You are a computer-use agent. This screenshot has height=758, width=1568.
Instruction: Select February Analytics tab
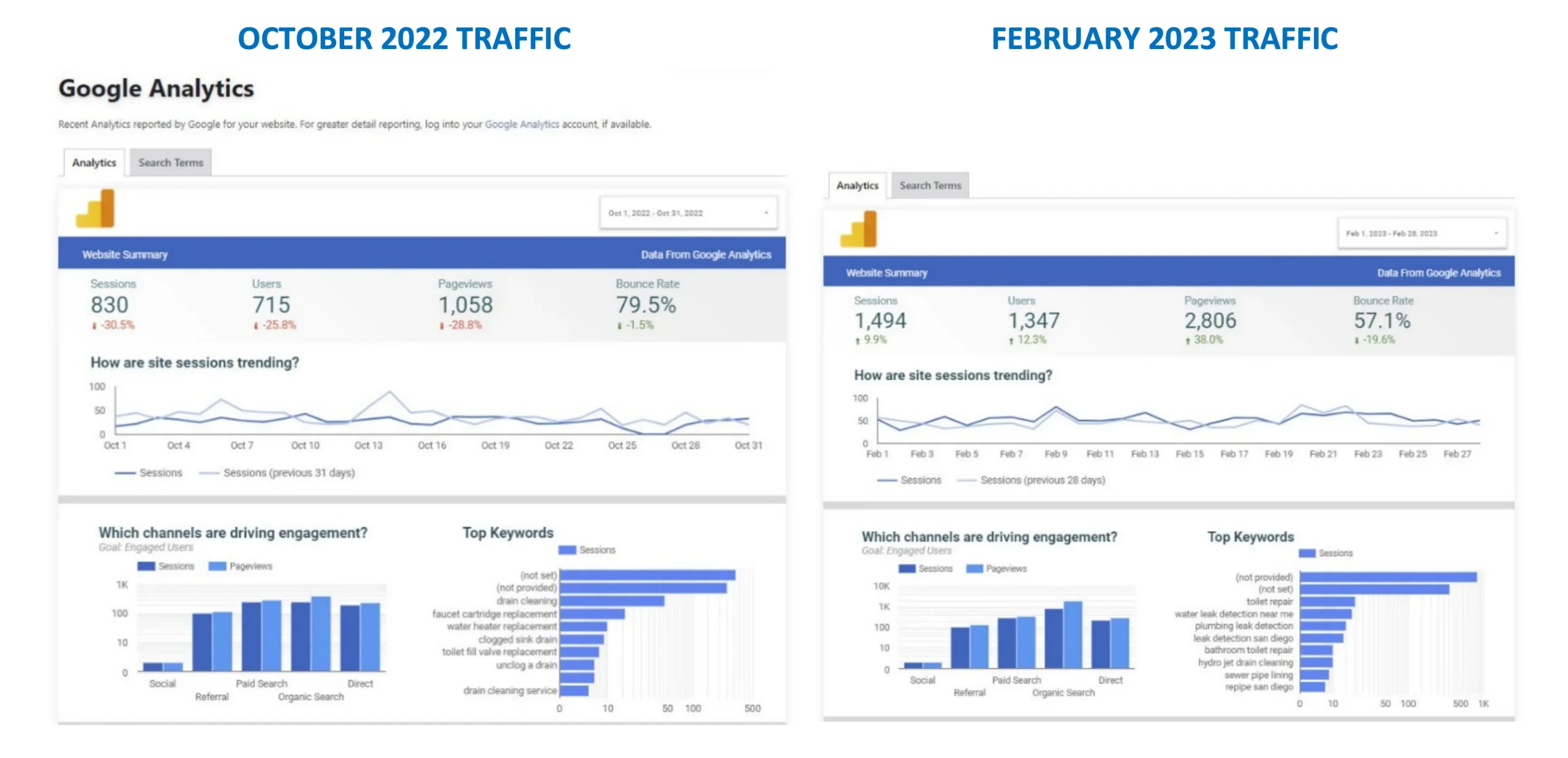point(857,185)
